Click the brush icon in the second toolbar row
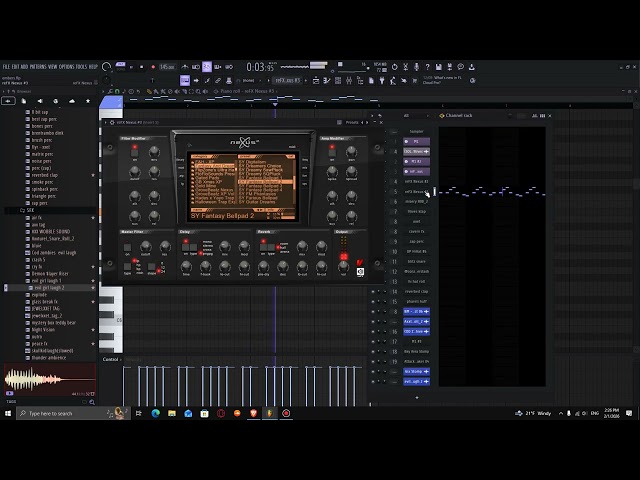This screenshot has width=640, height=480. coord(207,80)
